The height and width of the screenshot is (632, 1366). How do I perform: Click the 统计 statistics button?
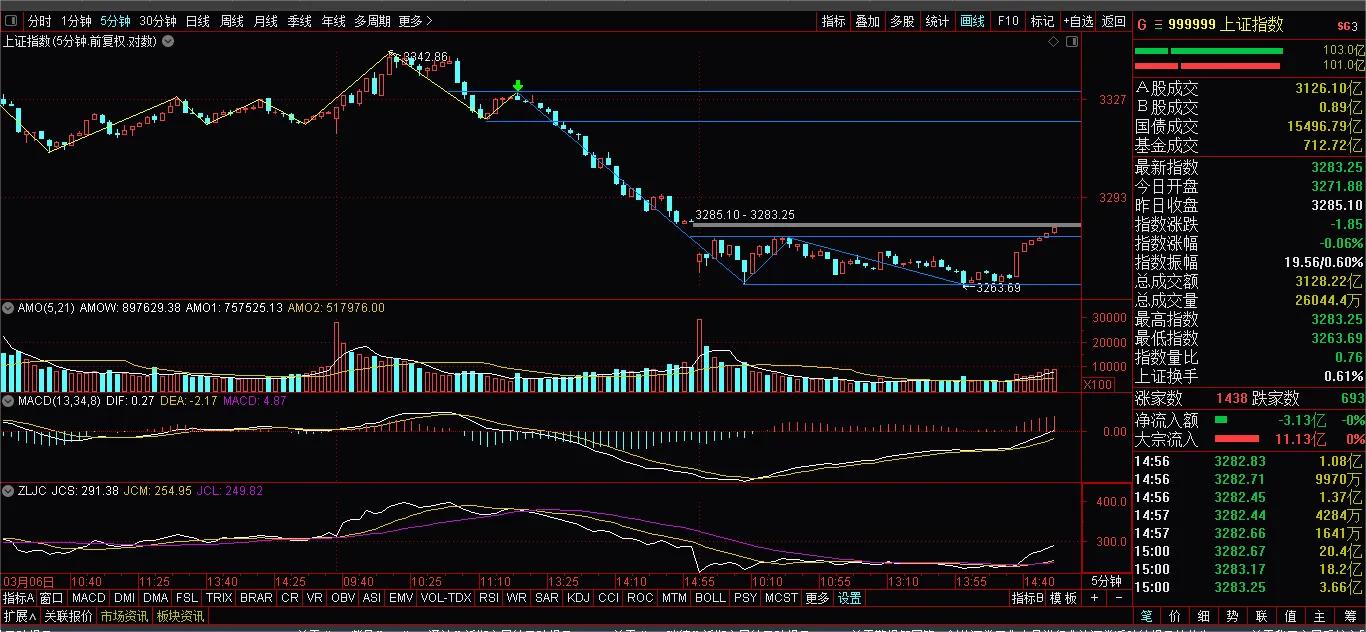[x=937, y=21]
